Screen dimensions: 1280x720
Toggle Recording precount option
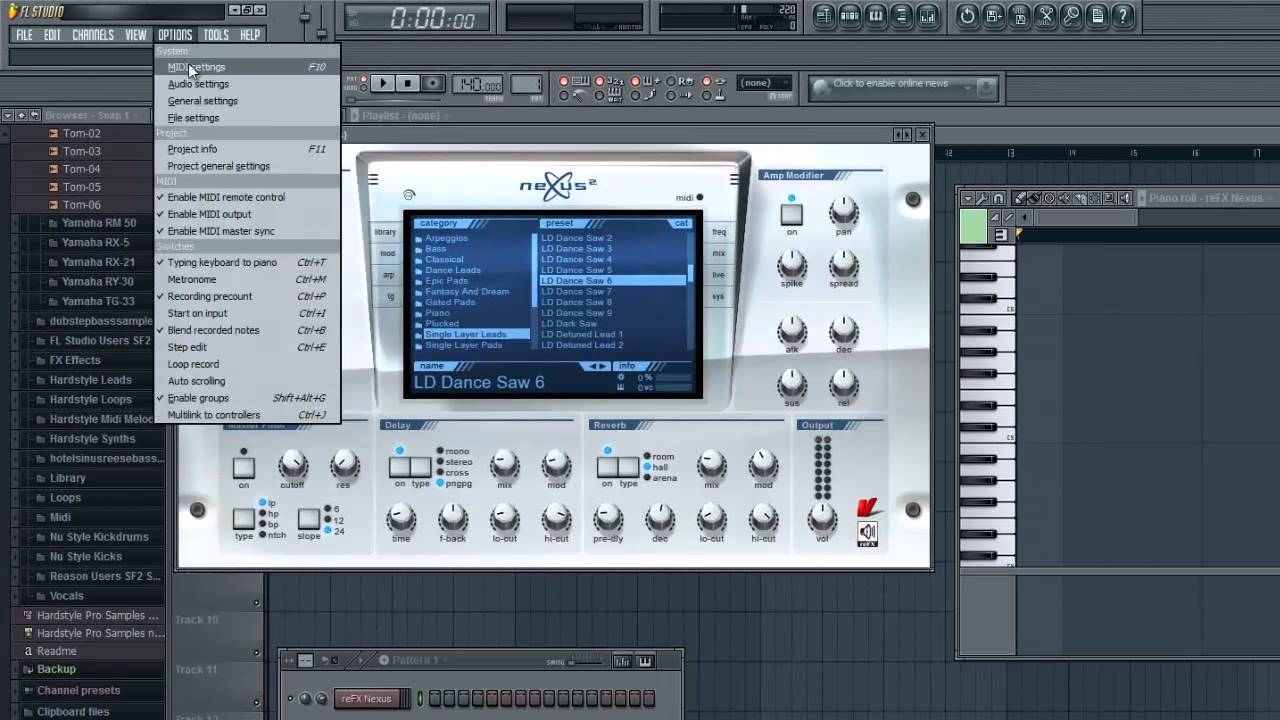click(210, 296)
